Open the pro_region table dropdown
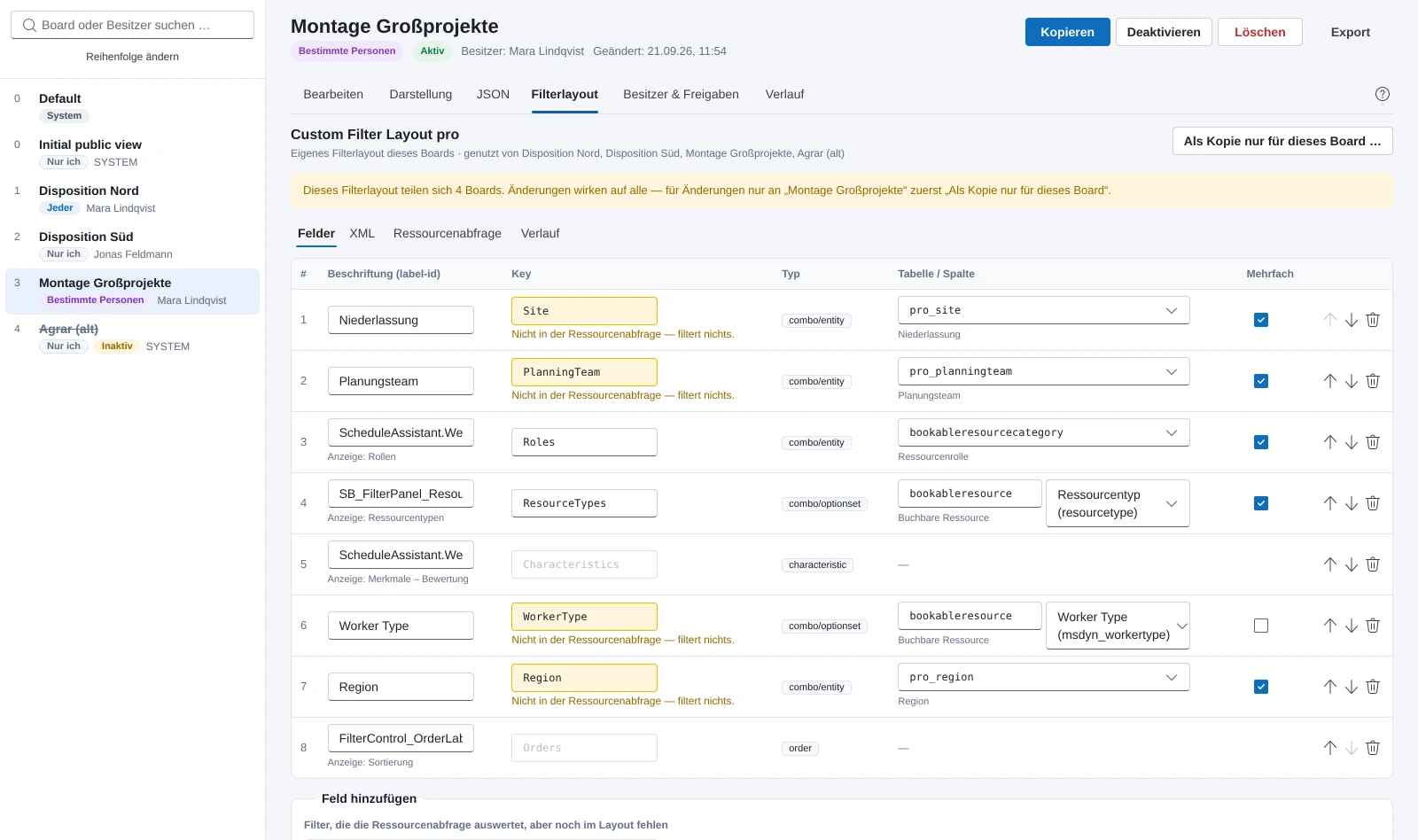Screen dimensions: 1418x840 pyautogui.click(x=1043, y=677)
